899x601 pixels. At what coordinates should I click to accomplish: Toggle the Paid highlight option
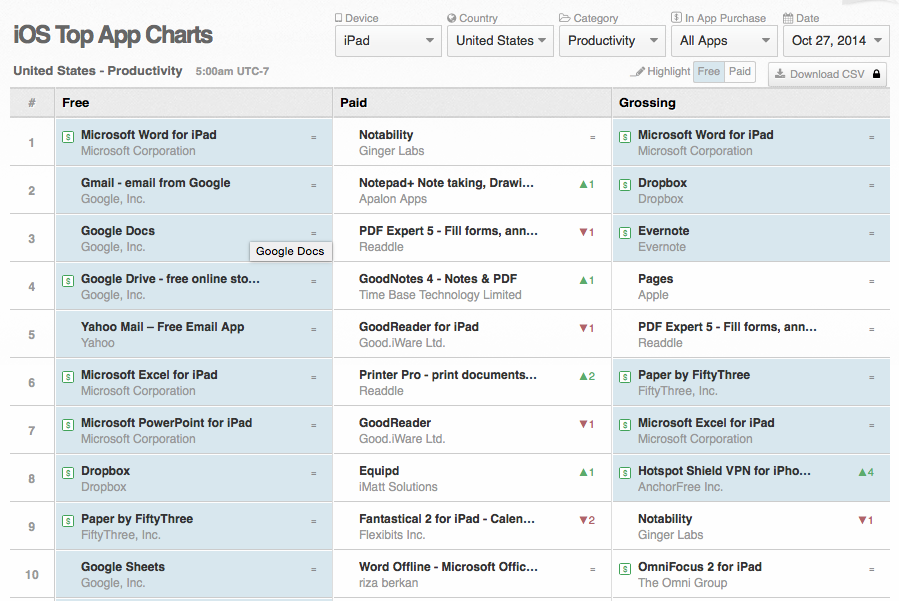click(x=740, y=72)
